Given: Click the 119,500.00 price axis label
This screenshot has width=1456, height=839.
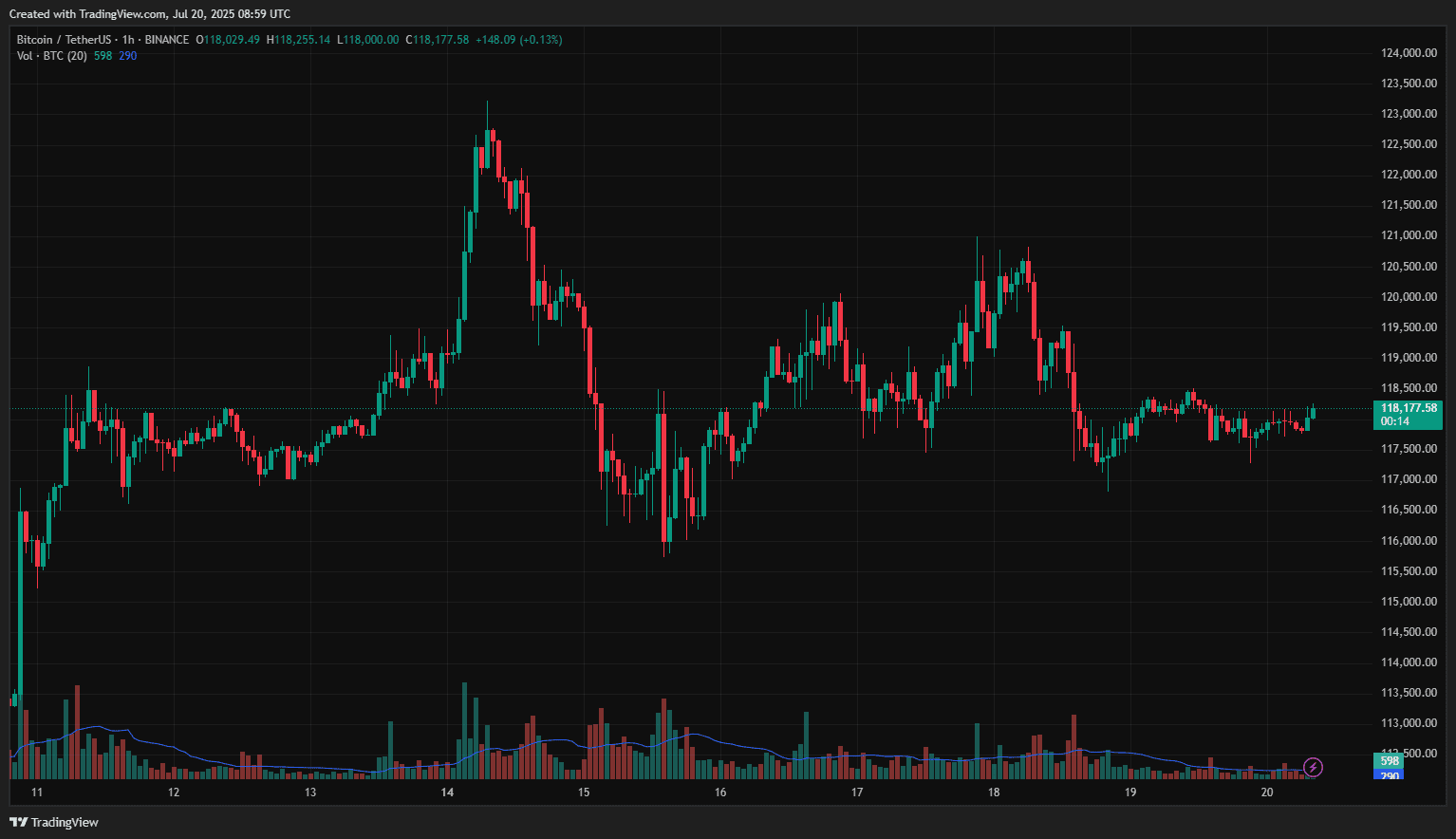Looking at the screenshot, I should pos(1409,327).
